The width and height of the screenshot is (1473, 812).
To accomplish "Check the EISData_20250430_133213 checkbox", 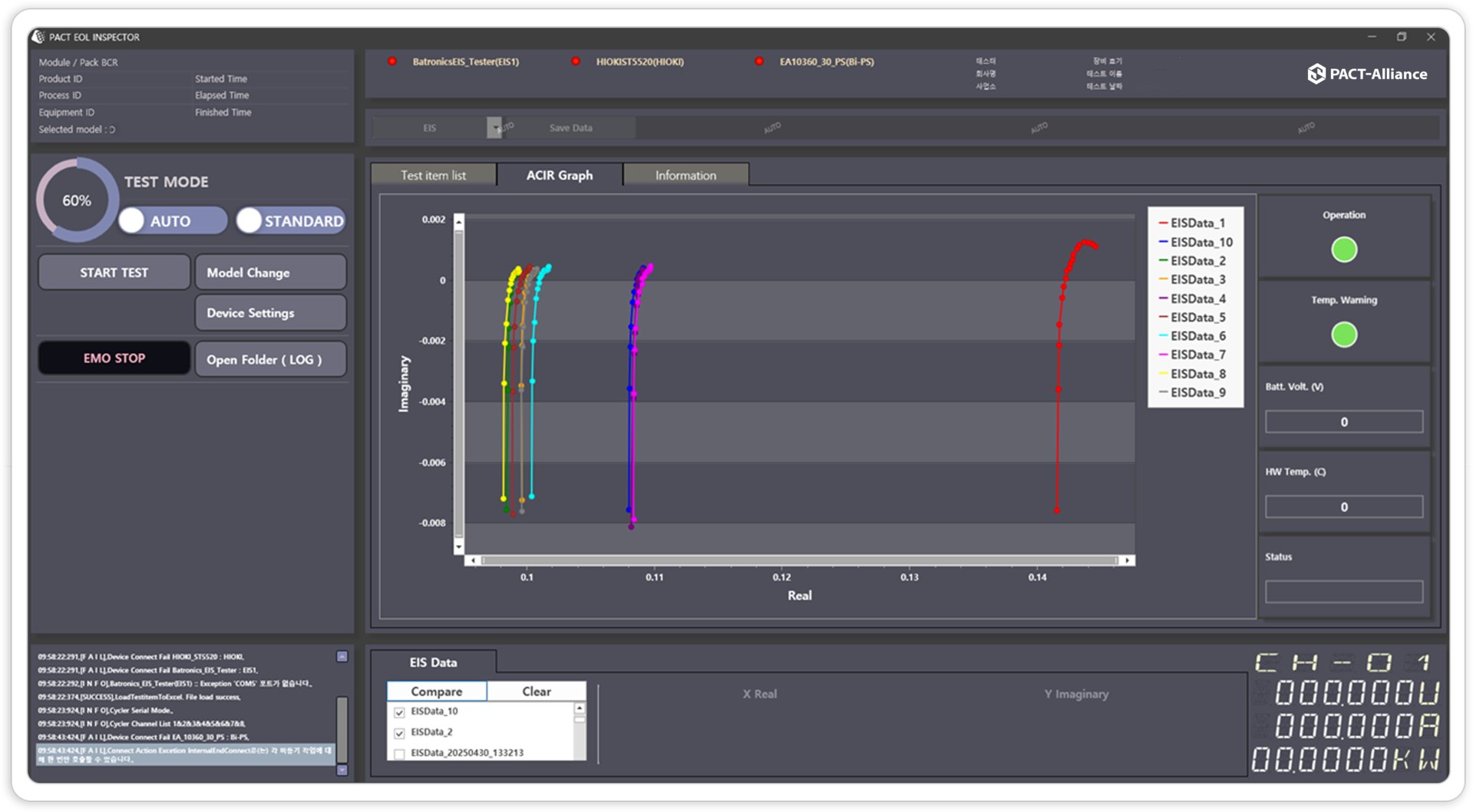I will point(399,754).
